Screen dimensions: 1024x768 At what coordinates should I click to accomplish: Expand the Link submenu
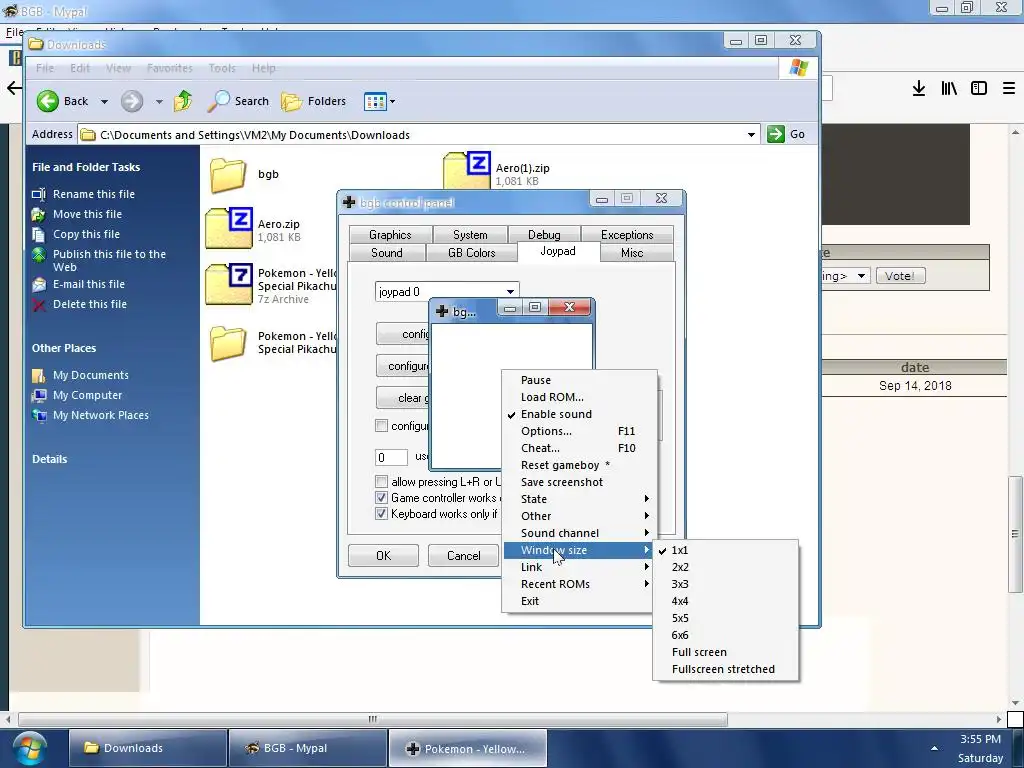579,567
